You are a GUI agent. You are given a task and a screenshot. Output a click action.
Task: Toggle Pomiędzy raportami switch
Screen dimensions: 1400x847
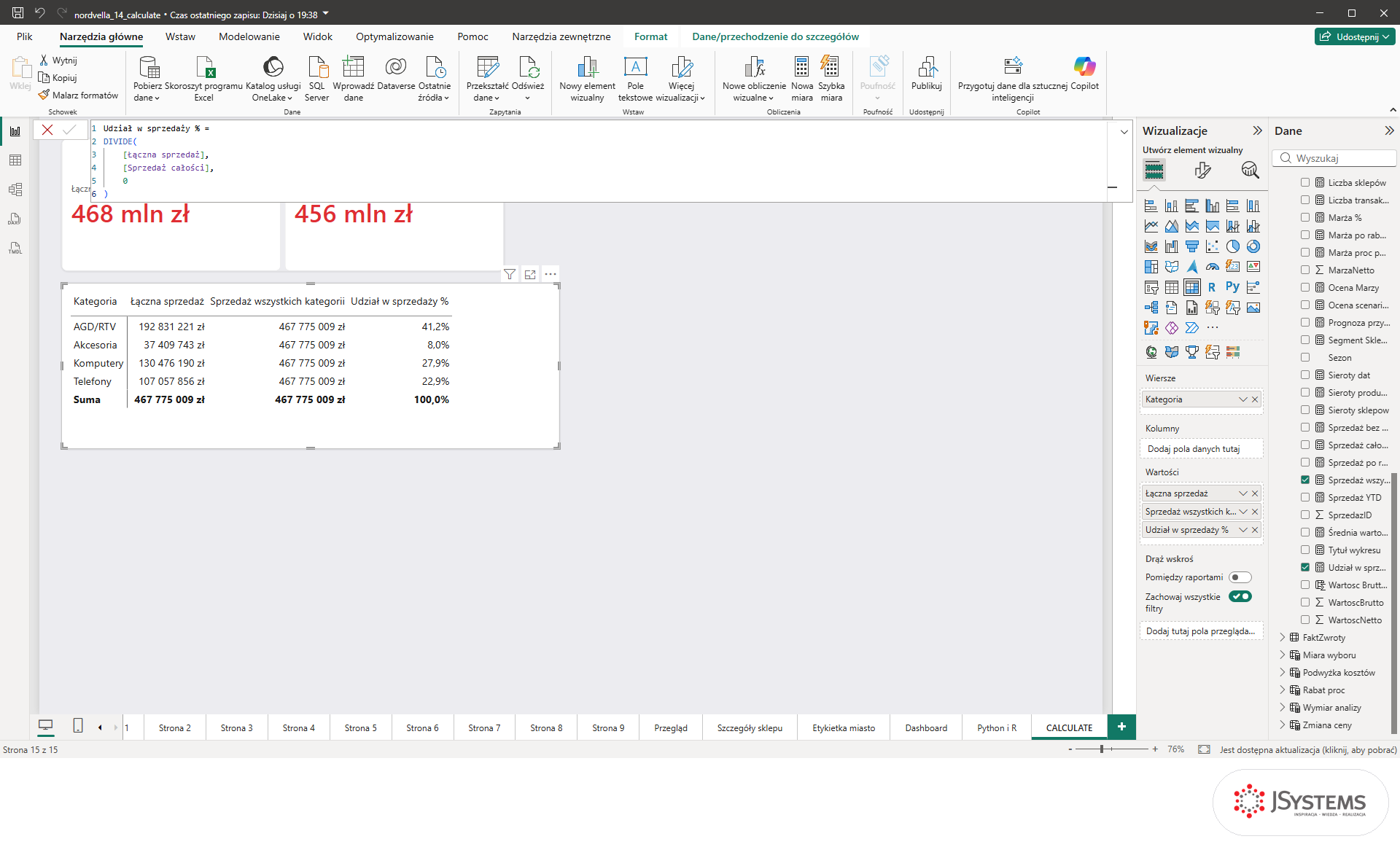(1240, 577)
